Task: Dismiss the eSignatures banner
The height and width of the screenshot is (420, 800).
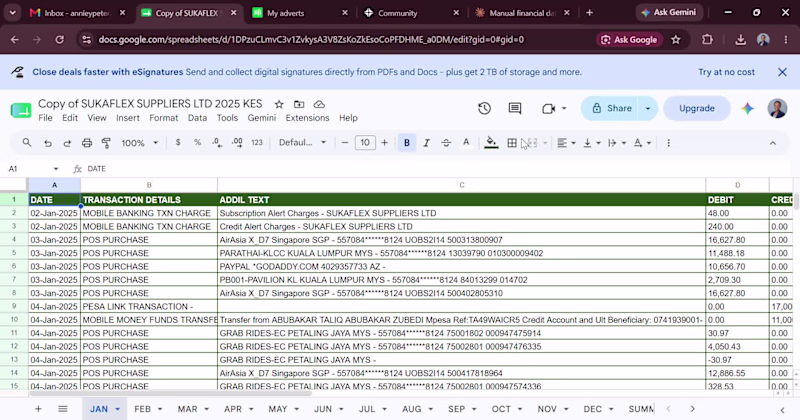Action: click(x=782, y=72)
